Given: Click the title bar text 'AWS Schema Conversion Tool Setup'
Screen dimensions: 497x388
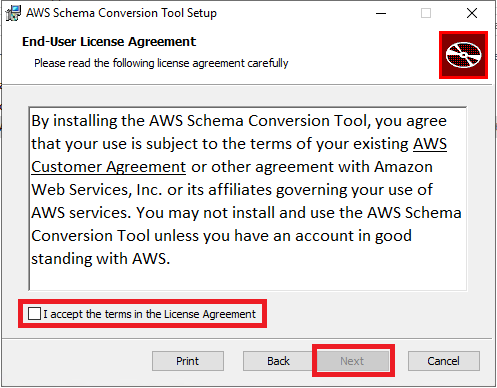Looking at the screenshot, I should click(121, 13).
